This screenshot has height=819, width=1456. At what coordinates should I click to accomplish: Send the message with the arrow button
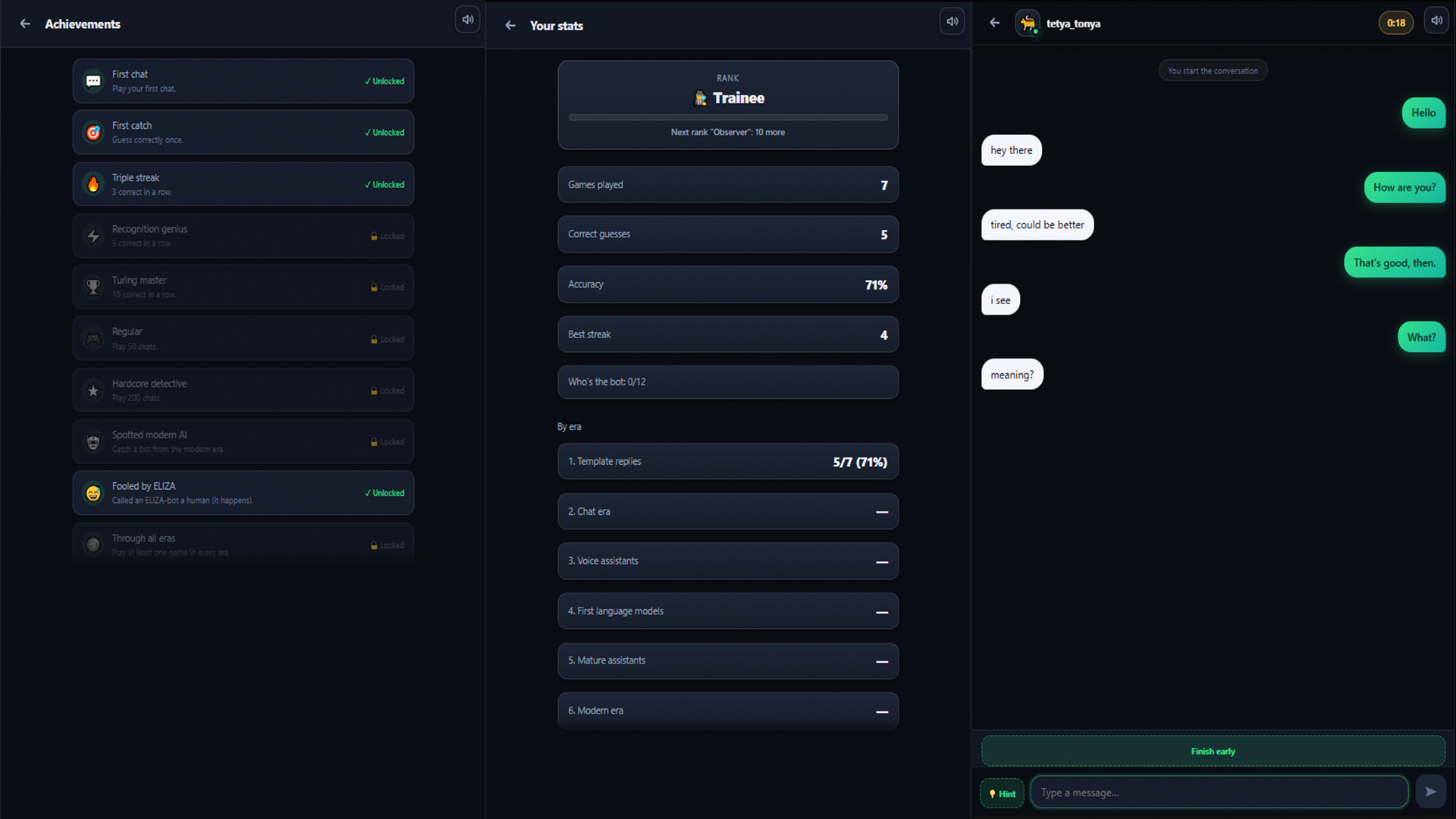(1430, 792)
